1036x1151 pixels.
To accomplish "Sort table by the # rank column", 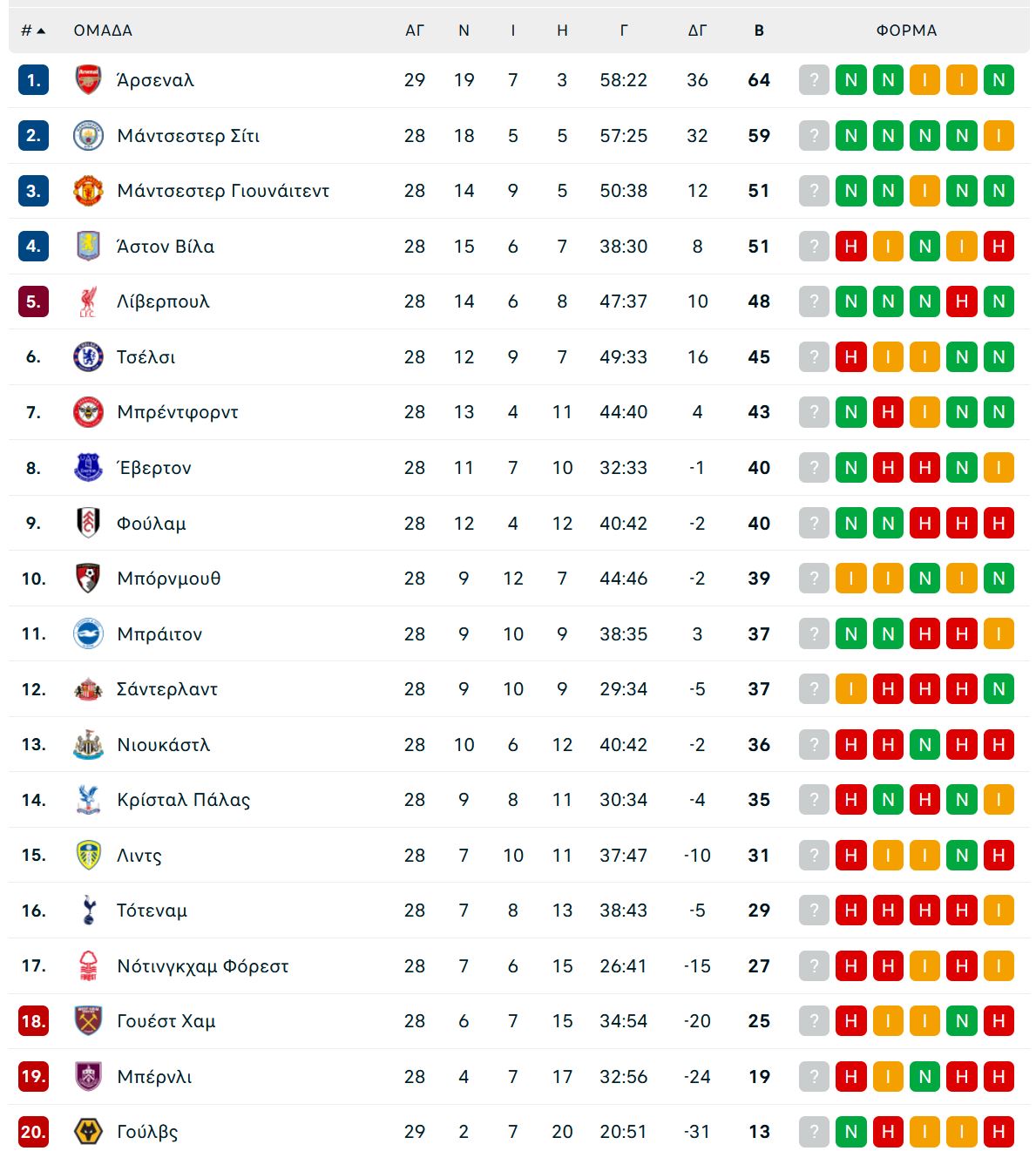I will coord(32,30).
